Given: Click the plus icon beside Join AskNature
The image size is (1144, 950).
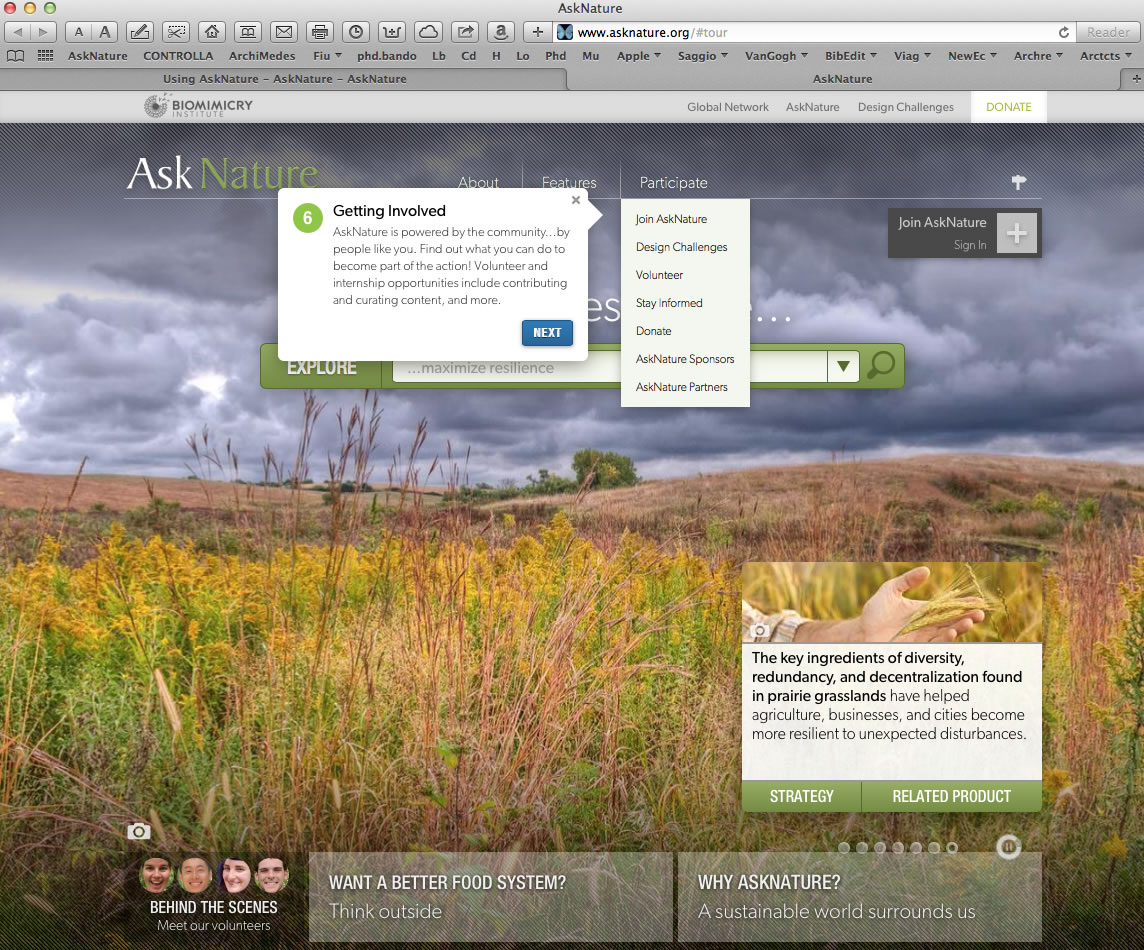Looking at the screenshot, I should coord(1016,234).
